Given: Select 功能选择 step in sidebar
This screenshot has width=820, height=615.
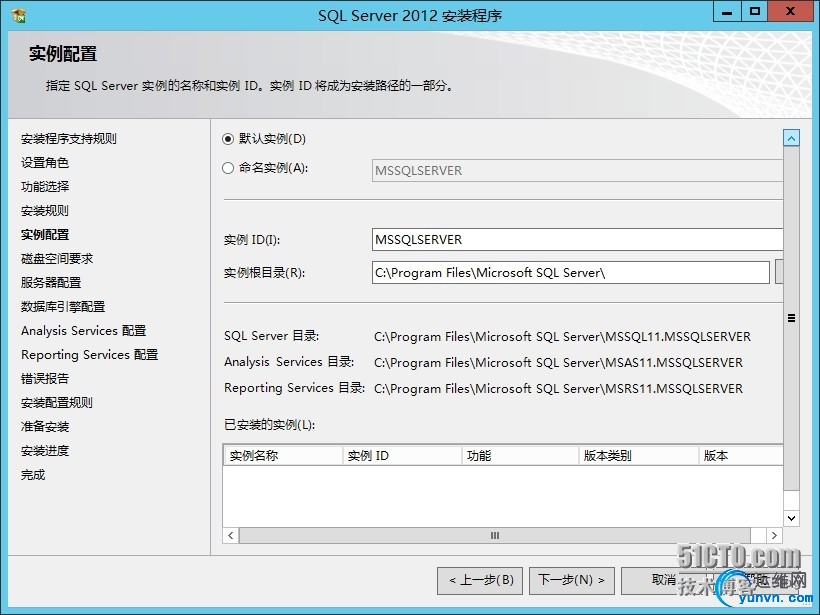Looking at the screenshot, I should click(x=45, y=187).
